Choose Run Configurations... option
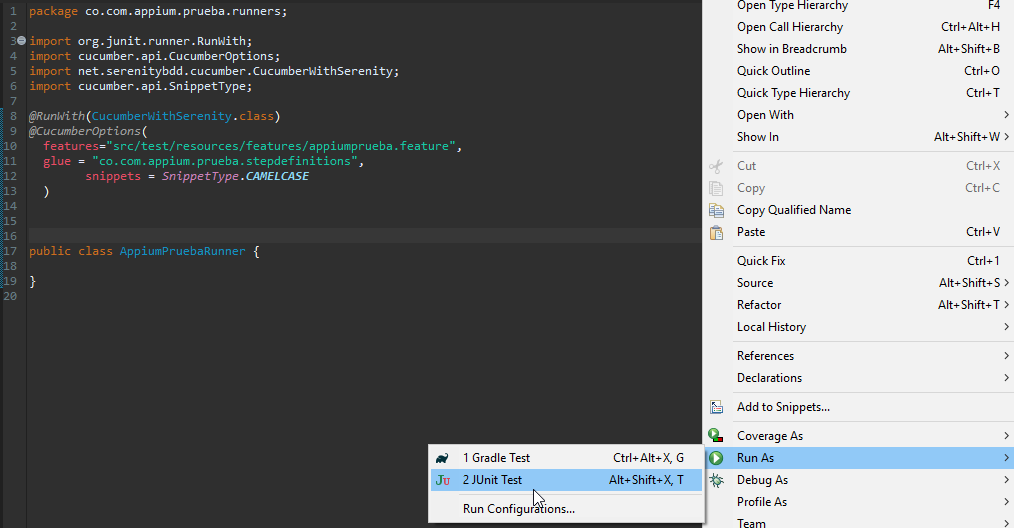 518,509
